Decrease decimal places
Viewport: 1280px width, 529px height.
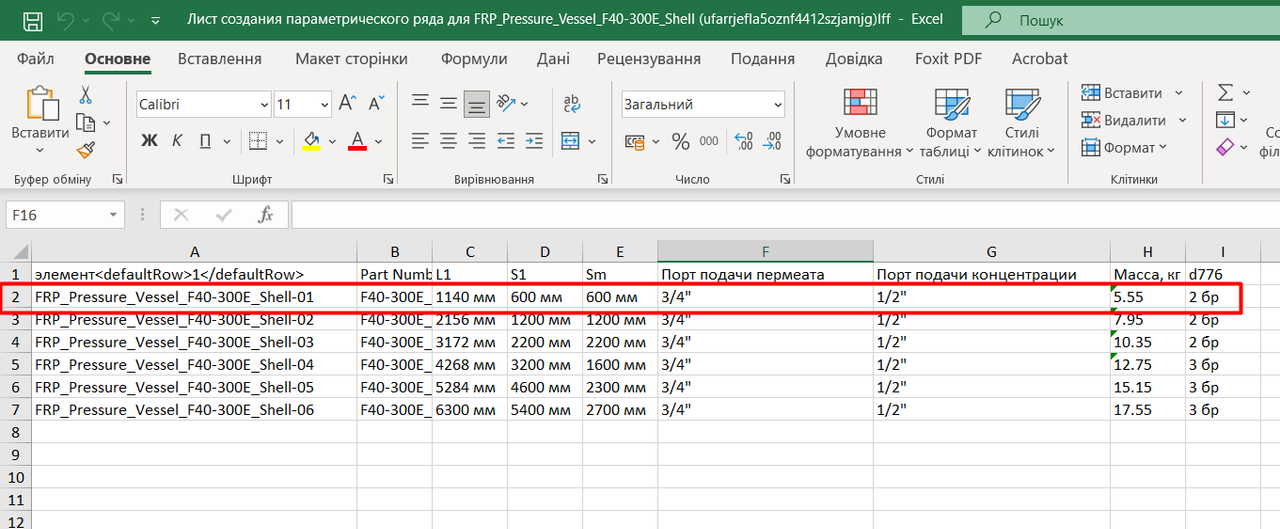point(772,142)
